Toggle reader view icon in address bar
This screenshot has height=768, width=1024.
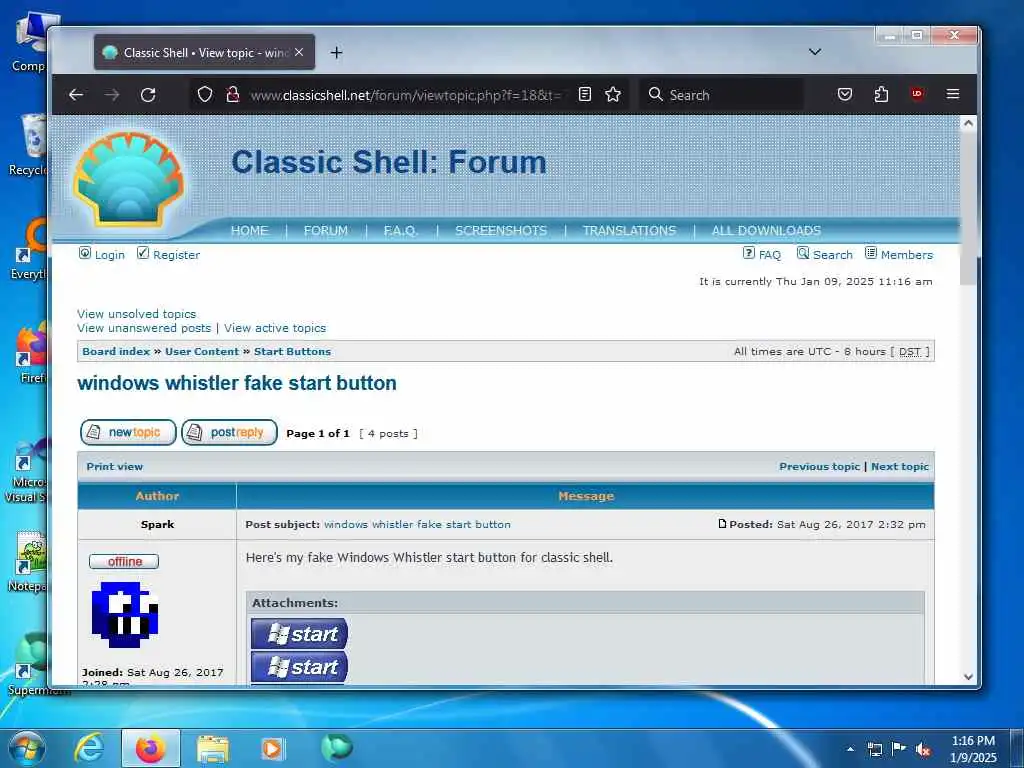[585, 95]
